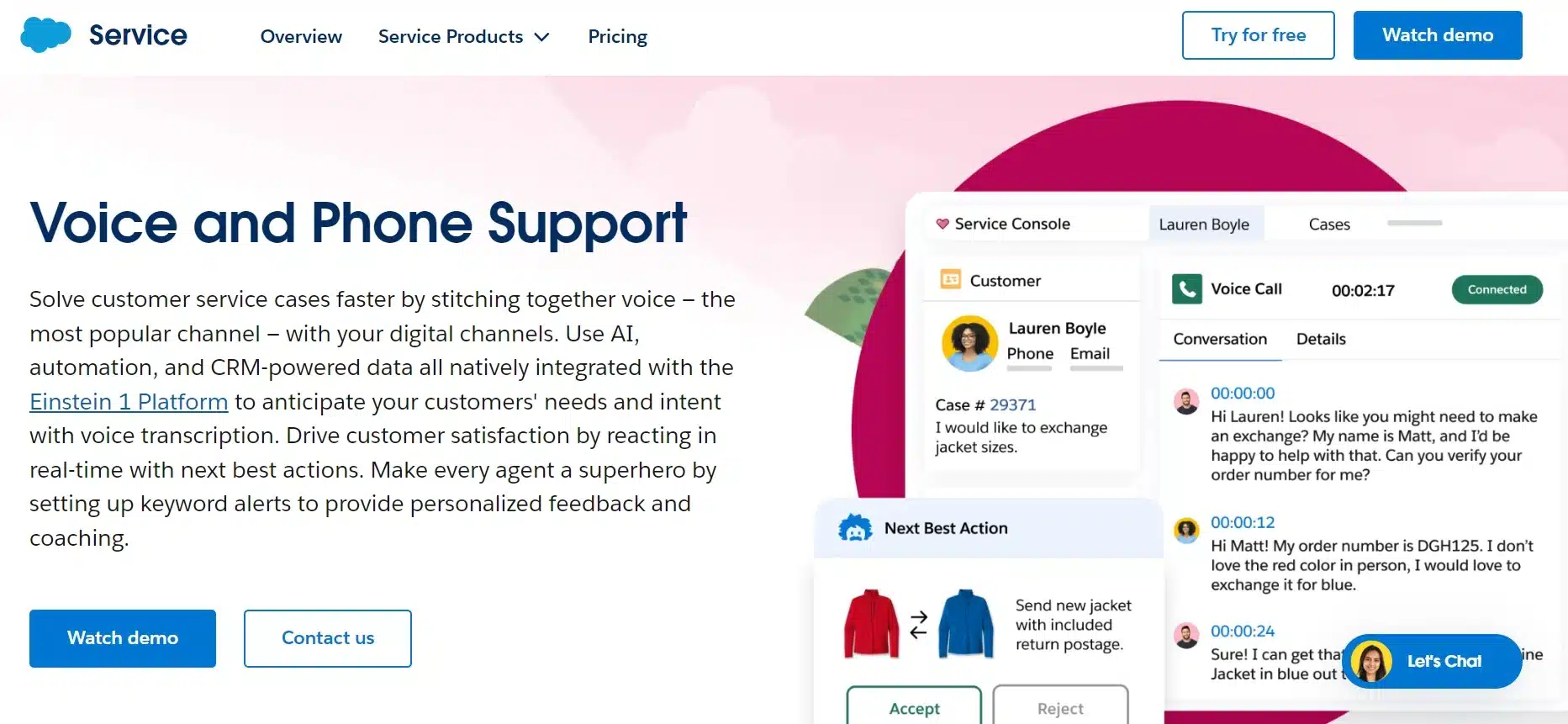Screen dimensions: 1568x724
Task: Start a trial with Try for free
Action: click(1258, 35)
